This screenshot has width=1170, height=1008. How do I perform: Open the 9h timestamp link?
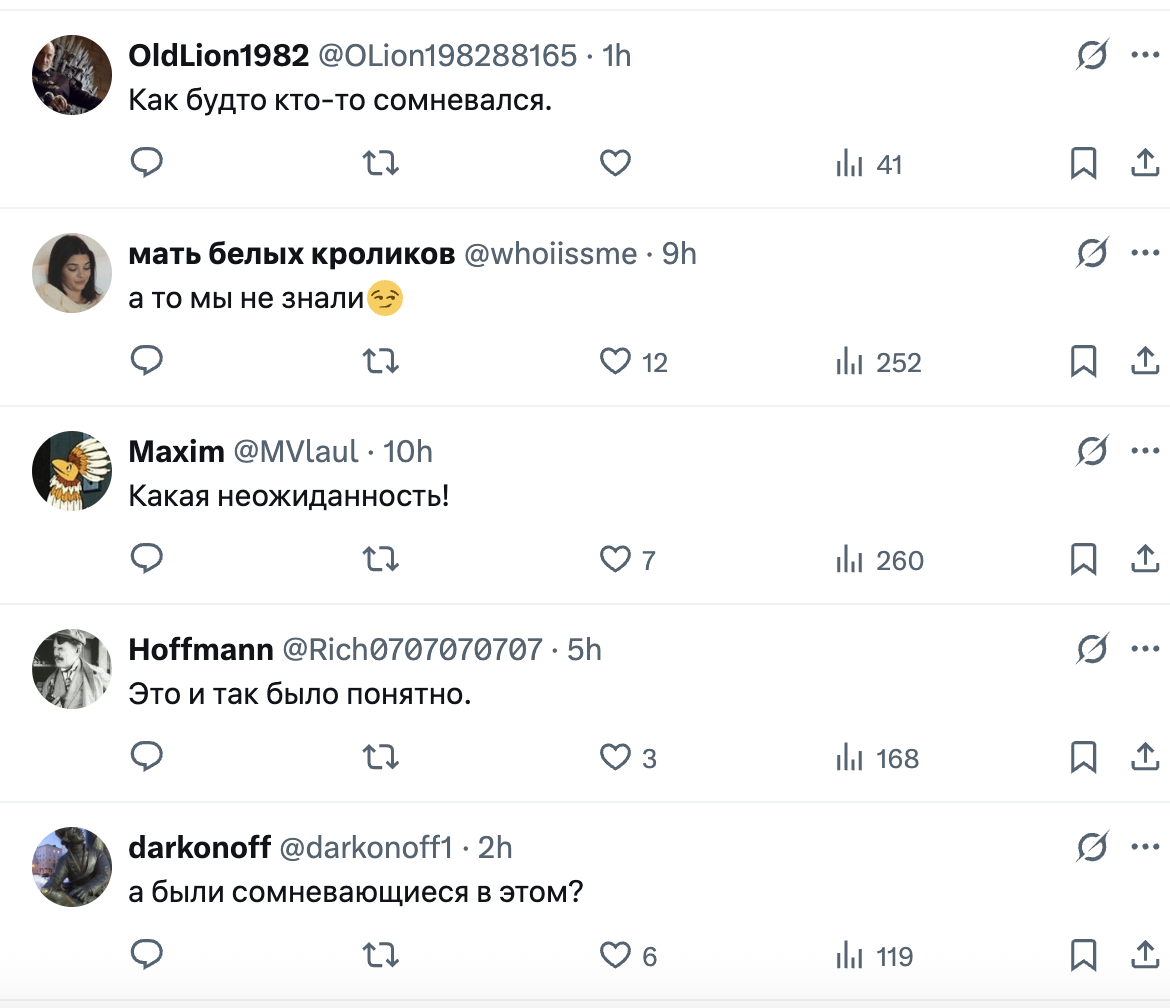[679, 254]
